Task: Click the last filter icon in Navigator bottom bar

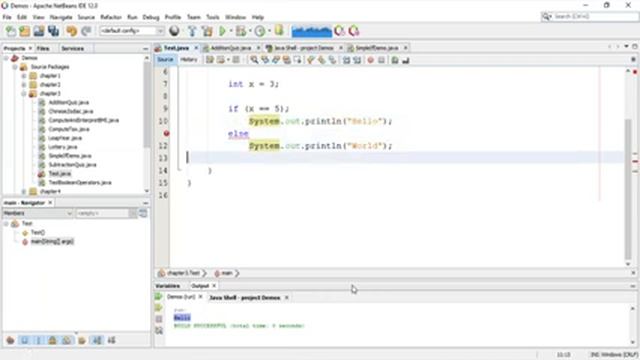Action: click(x=111, y=340)
